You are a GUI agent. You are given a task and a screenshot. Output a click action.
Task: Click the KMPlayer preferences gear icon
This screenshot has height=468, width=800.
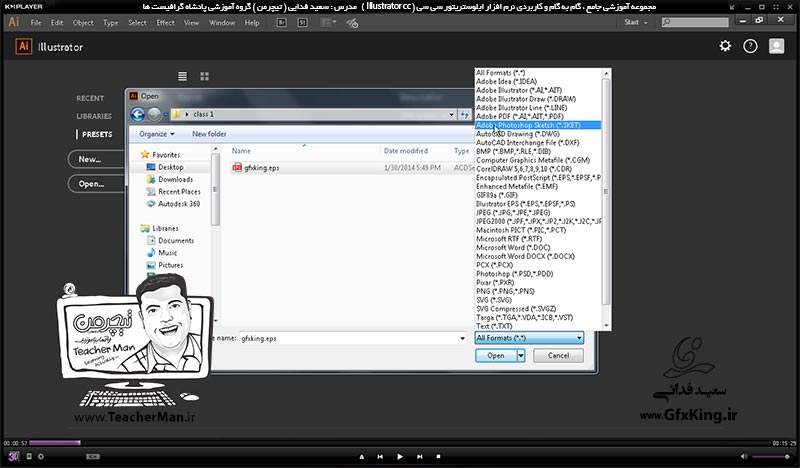pos(41,456)
